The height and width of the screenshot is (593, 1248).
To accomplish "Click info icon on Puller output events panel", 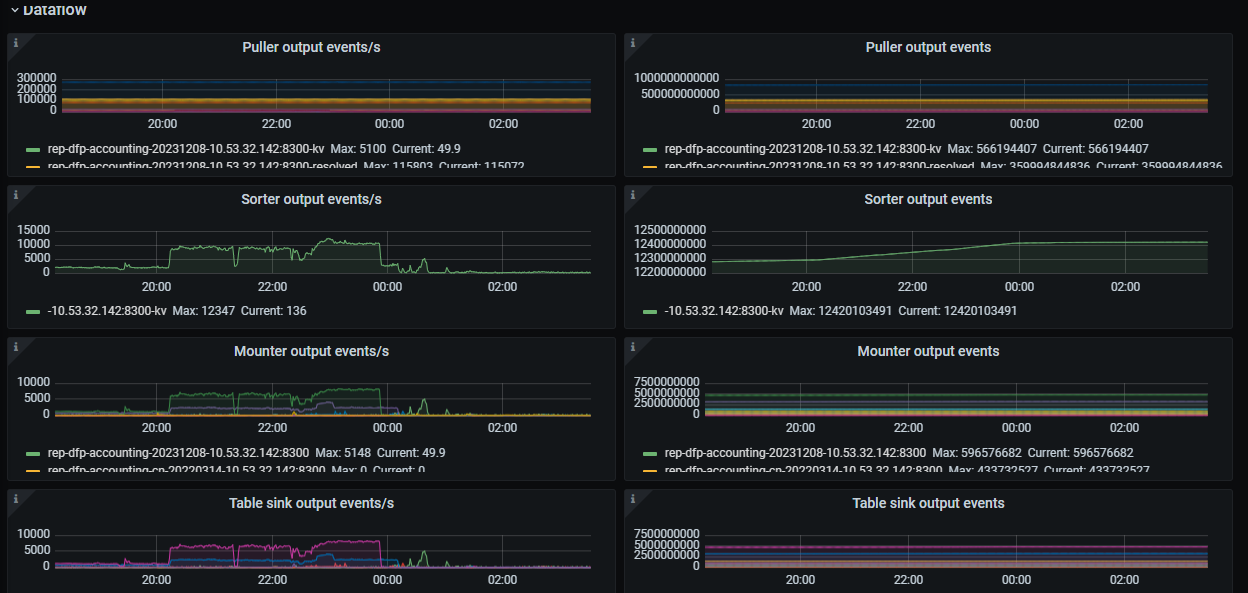I will (x=633, y=42).
